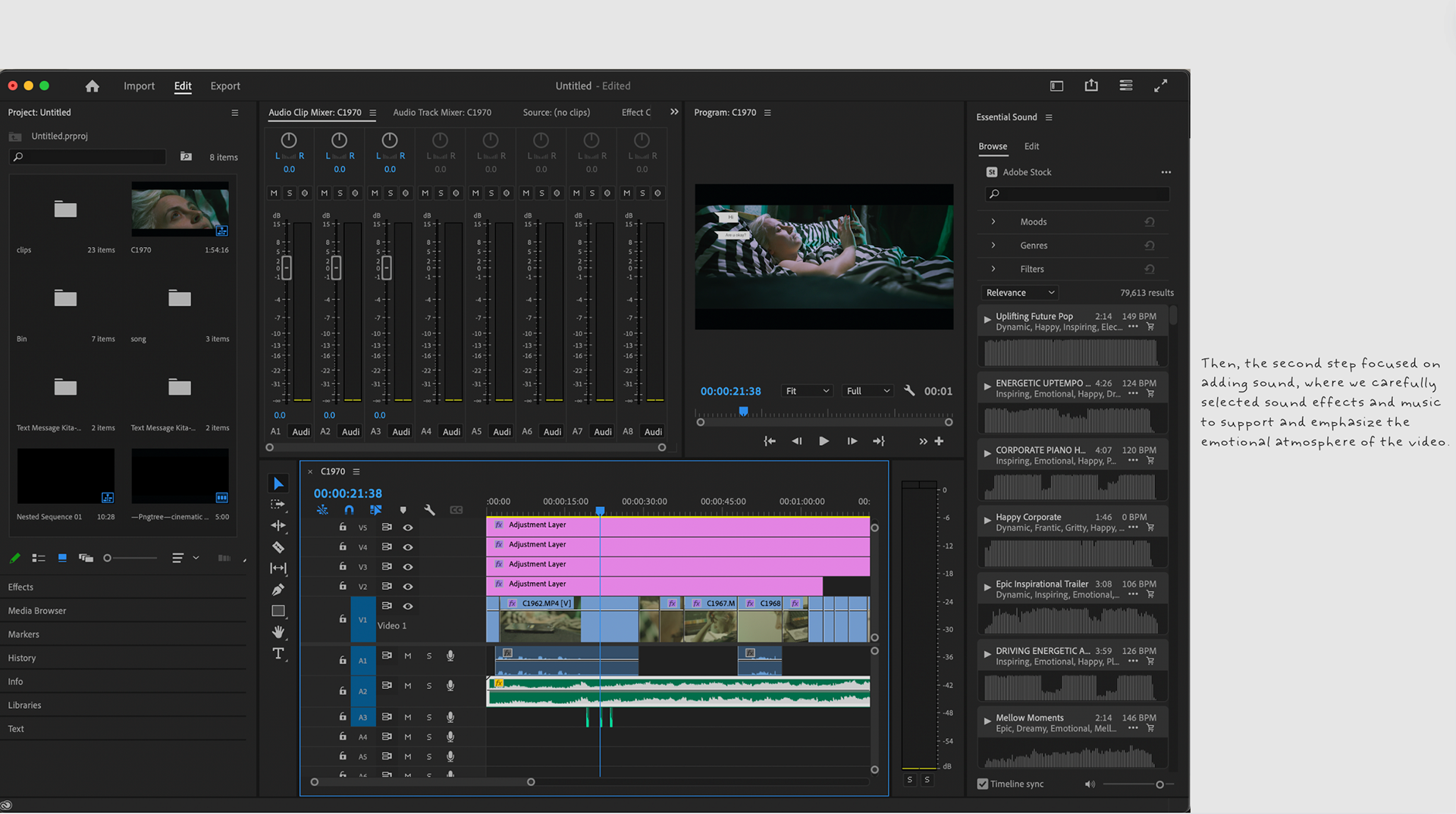Open the Fit zoom level dropdown
The width and height of the screenshot is (1456, 814).
[808, 391]
